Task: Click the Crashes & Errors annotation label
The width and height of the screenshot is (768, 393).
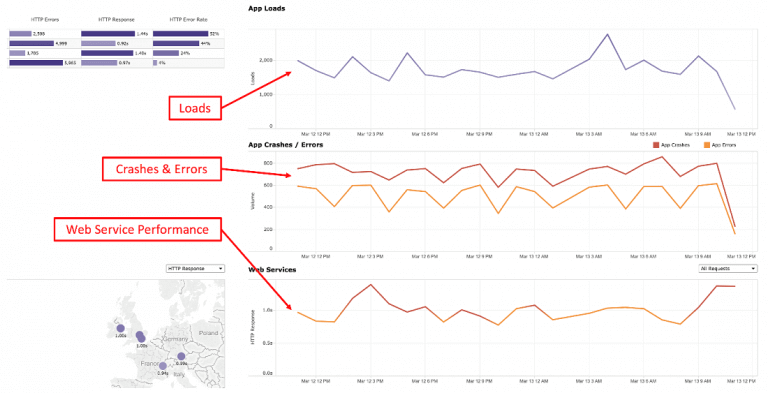Action: point(162,169)
